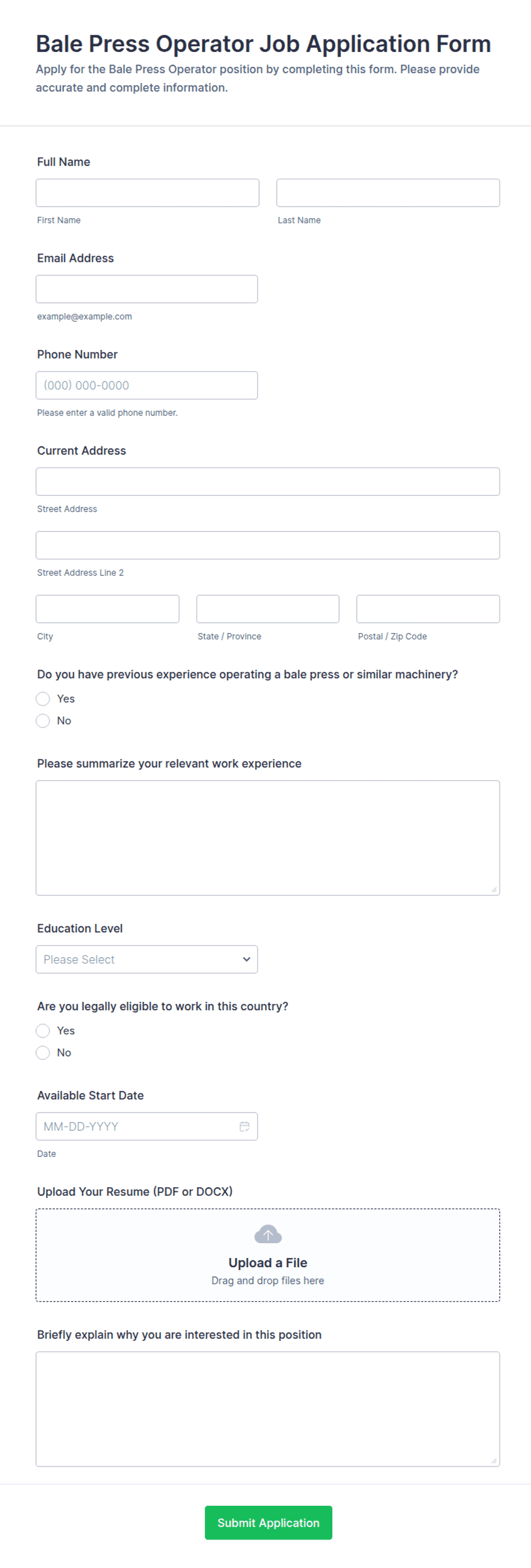Open the calendar icon in date field
531x1568 pixels.
[244, 1126]
